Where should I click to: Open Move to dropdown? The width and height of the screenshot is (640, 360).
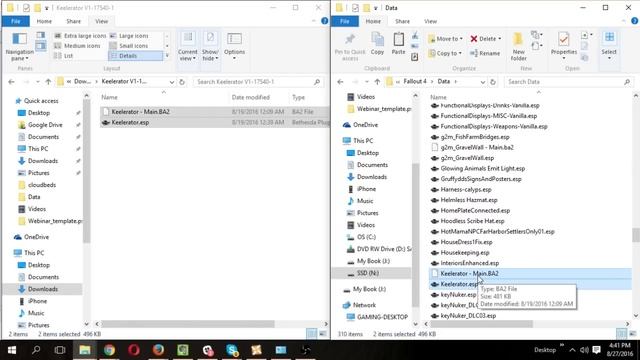[445, 39]
